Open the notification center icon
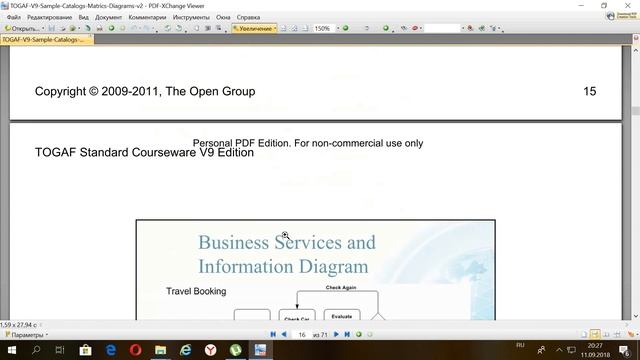 point(624,350)
